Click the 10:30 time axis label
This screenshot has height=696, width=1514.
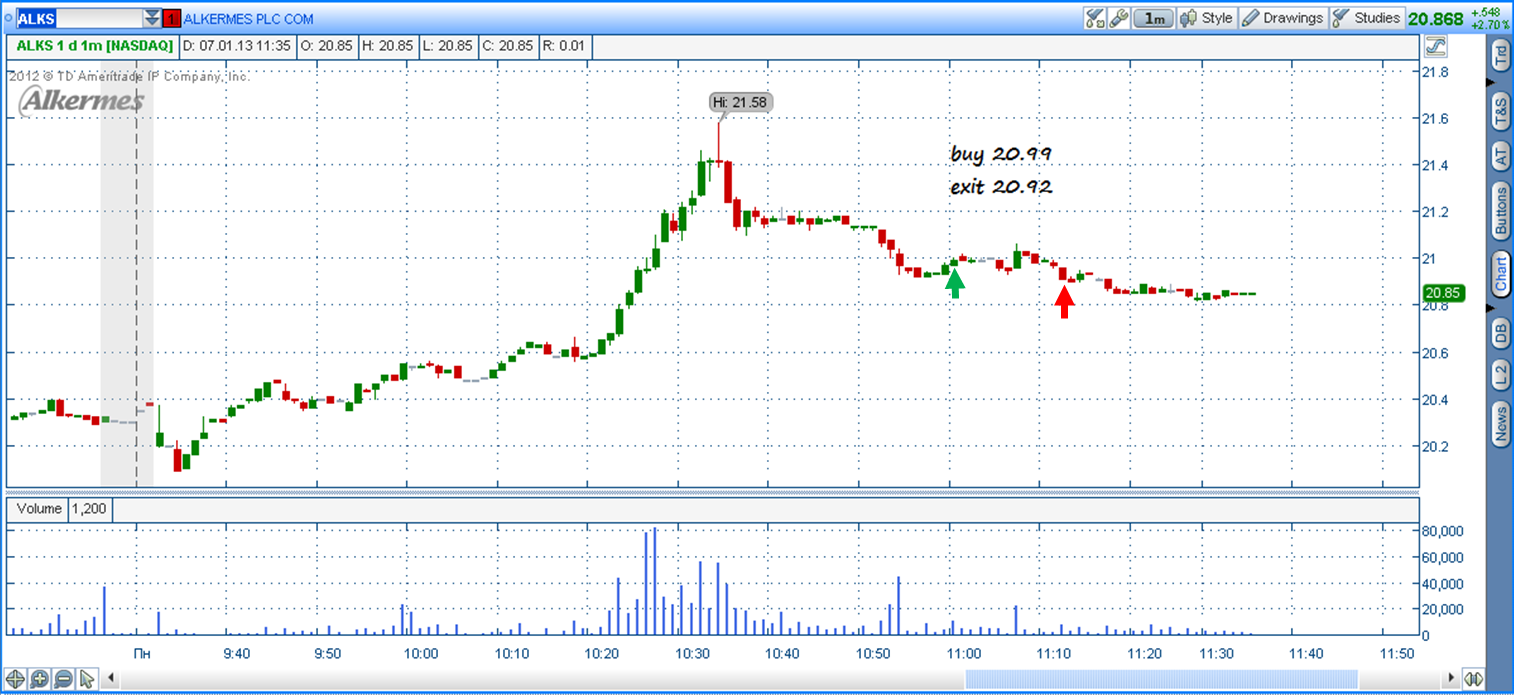coord(692,653)
